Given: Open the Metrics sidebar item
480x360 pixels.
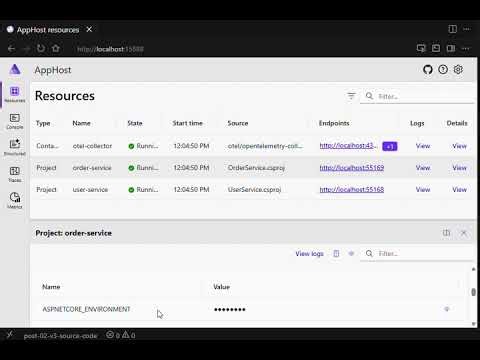Looking at the screenshot, I should [x=15, y=201].
